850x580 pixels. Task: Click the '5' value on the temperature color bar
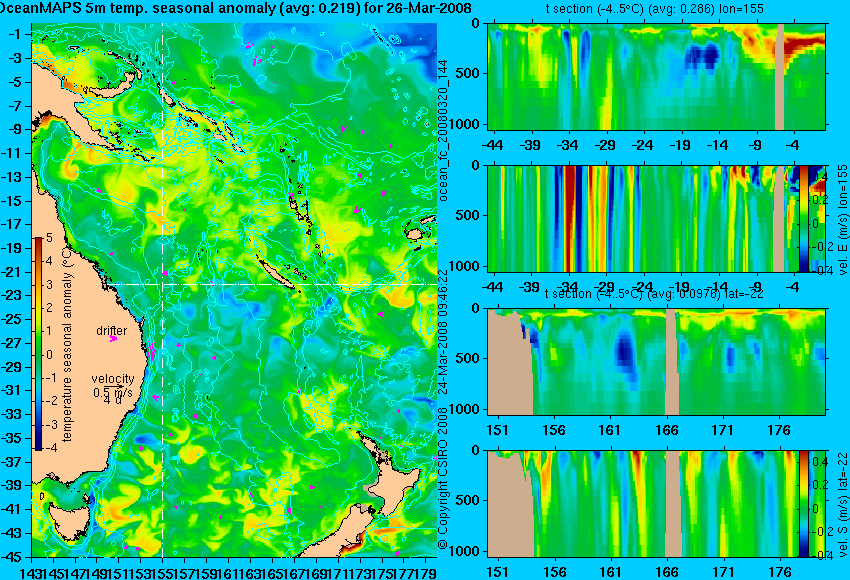click(49, 237)
